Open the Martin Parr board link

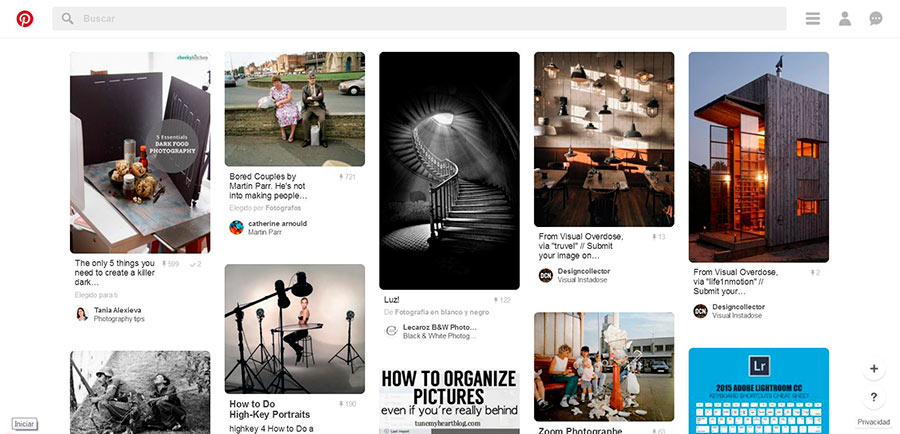pyautogui.click(x=265, y=232)
